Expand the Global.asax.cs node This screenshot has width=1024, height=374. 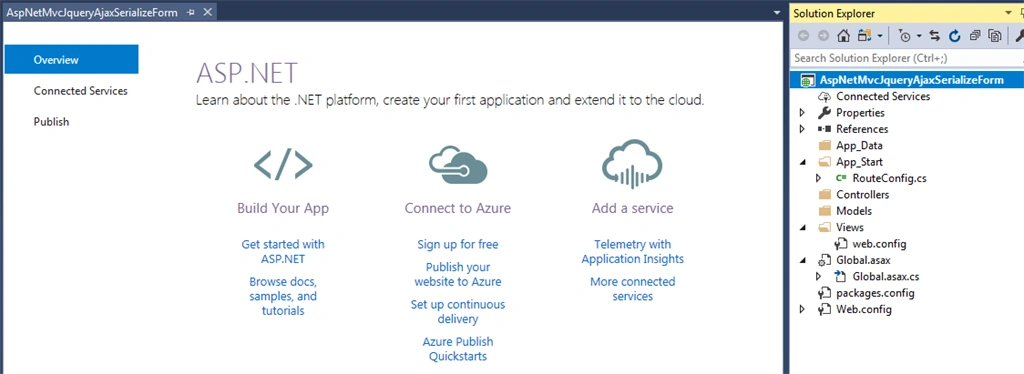818,277
